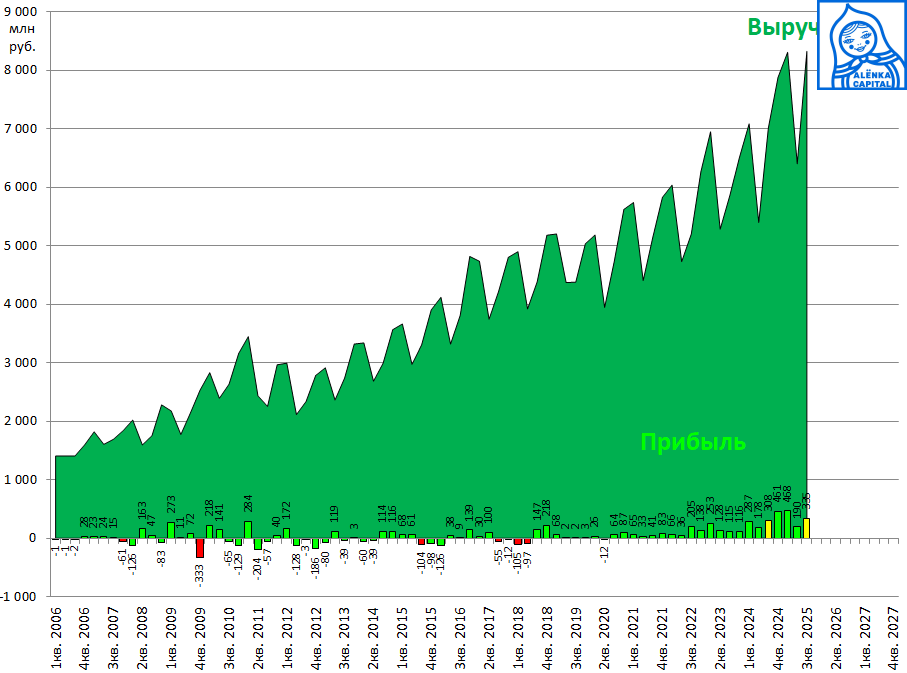Click the green Выручка series label
The image size is (907, 673).
point(782,27)
